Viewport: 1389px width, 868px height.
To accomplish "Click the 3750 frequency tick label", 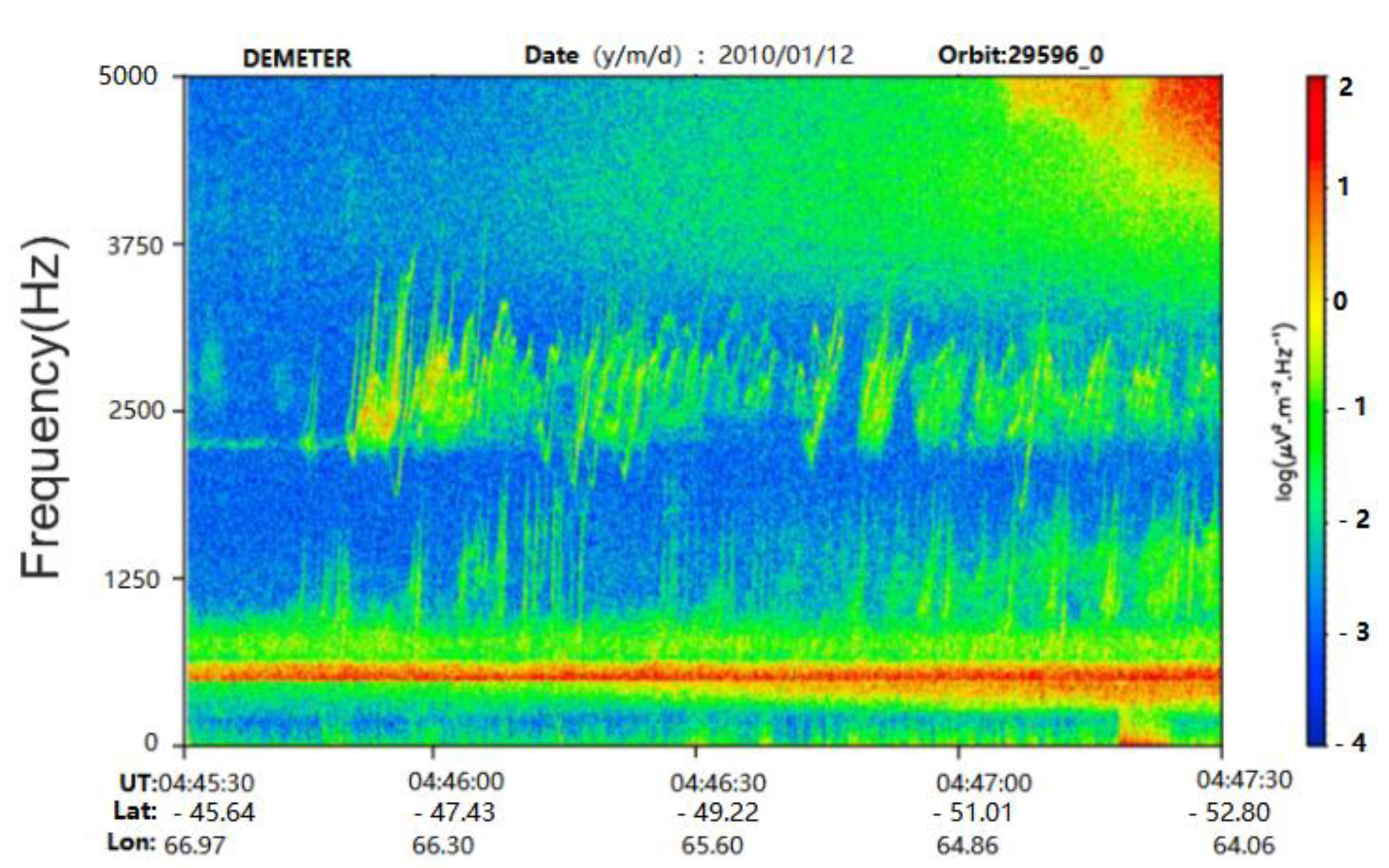I will point(135,246).
